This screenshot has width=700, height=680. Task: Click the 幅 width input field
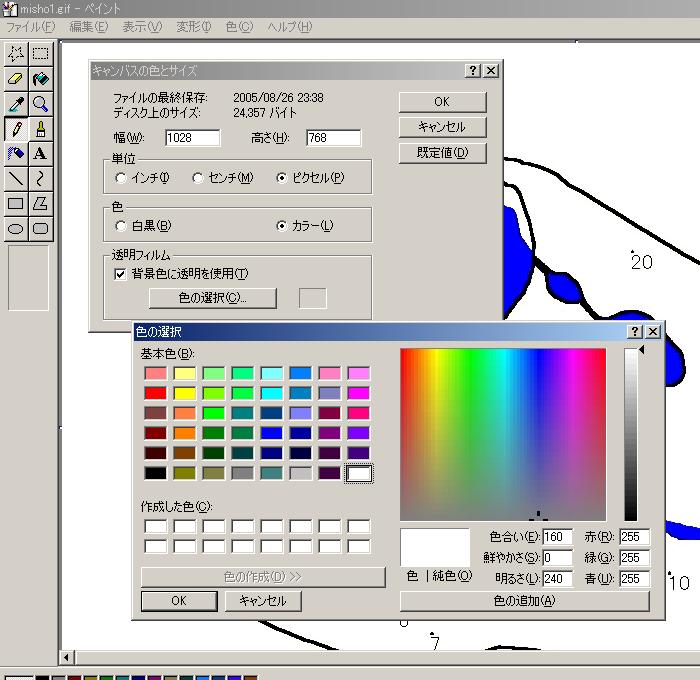pos(192,138)
